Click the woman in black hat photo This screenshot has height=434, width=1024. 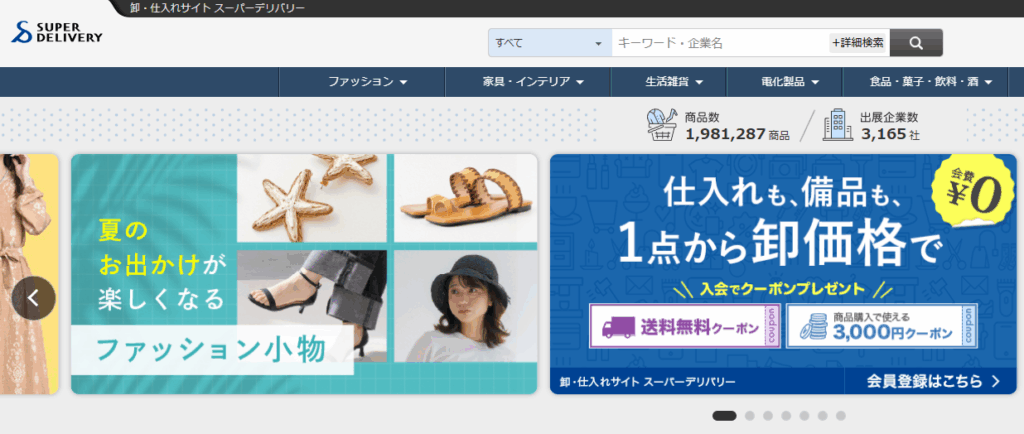pos(466,306)
